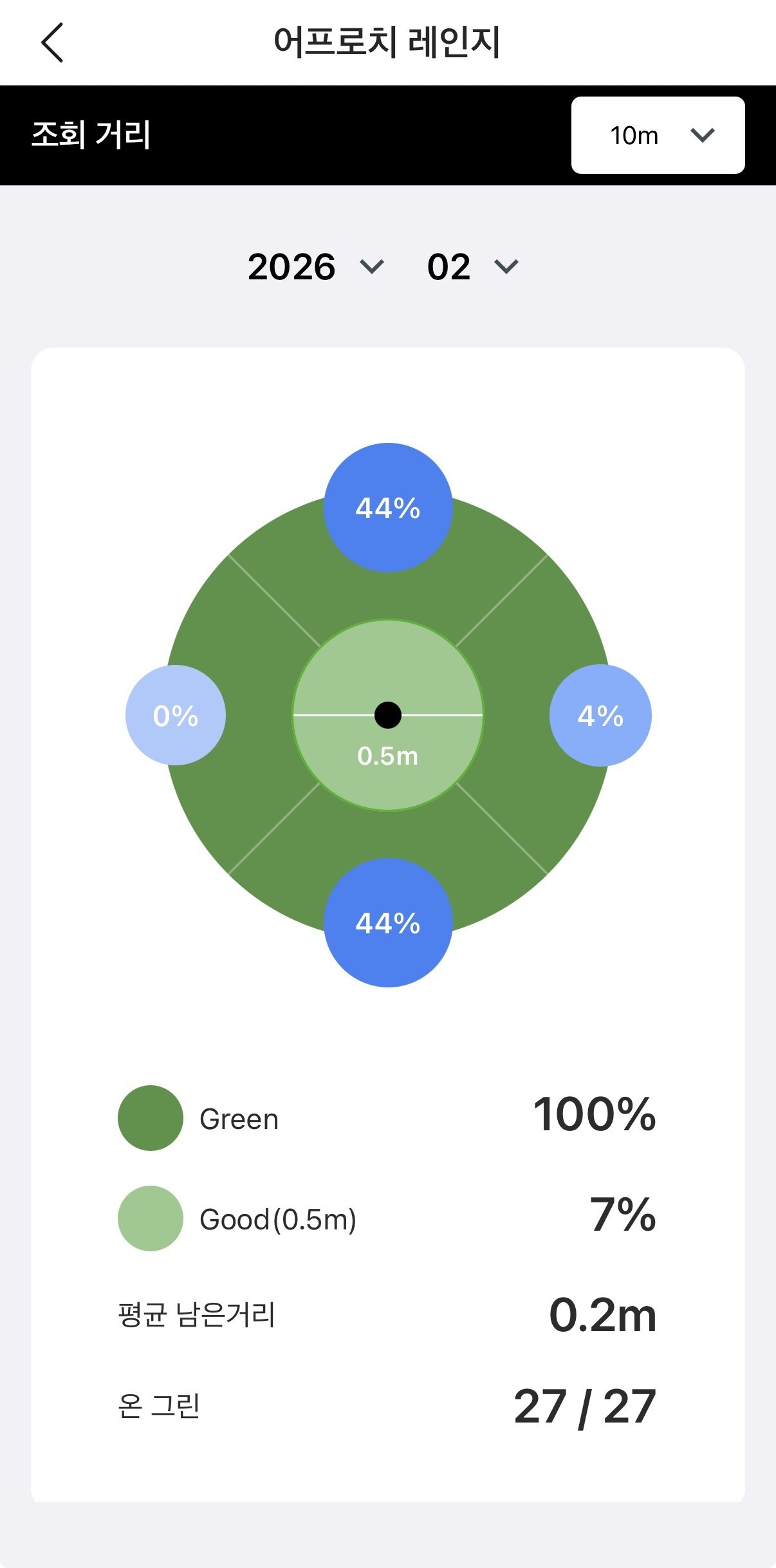This screenshot has width=776, height=1568.
Task: Tap the 27 / 27 on-green count
Action: click(x=585, y=1406)
